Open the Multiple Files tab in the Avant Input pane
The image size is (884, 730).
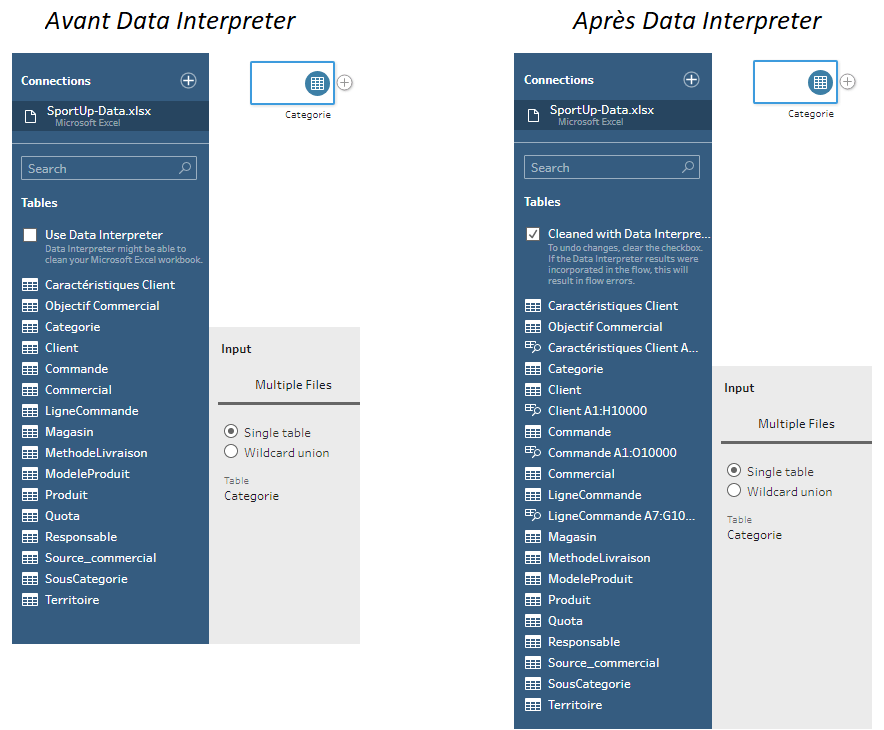point(293,385)
